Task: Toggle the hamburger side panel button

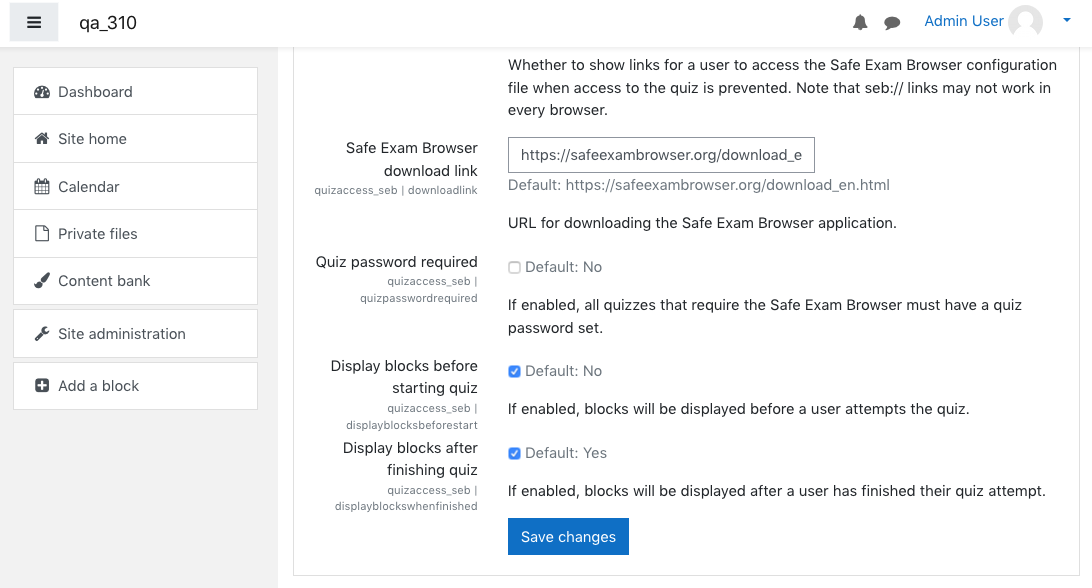Action: (x=33, y=22)
